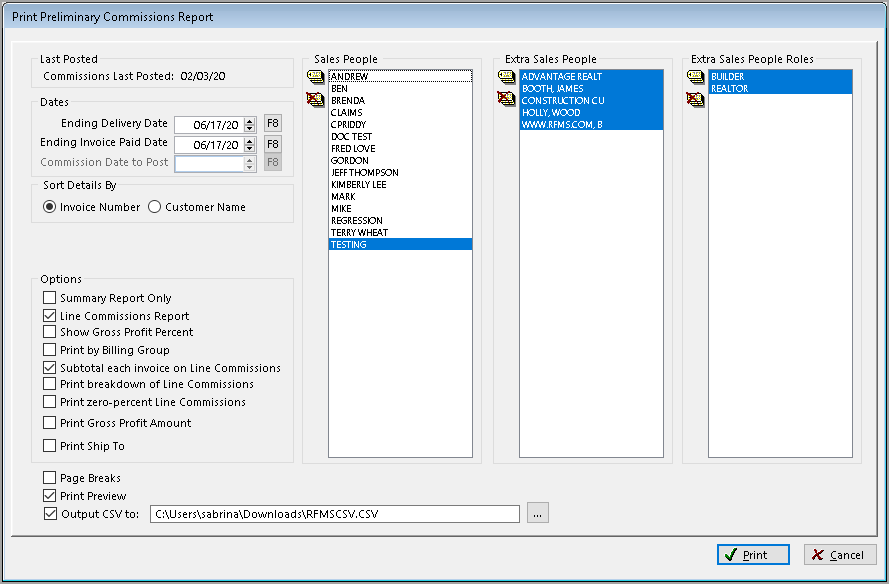Select FRED LOVE in Sales People list
This screenshot has height=584, width=889.
tap(400, 149)
